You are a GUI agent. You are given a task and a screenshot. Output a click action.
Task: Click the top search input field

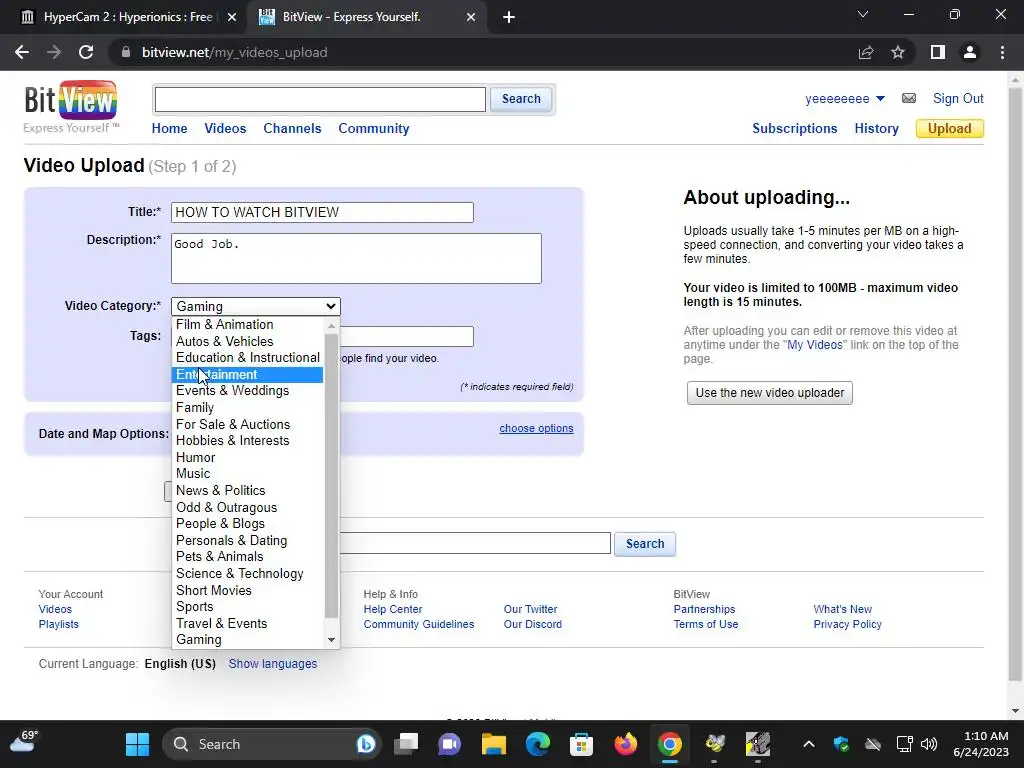point(320,100)
